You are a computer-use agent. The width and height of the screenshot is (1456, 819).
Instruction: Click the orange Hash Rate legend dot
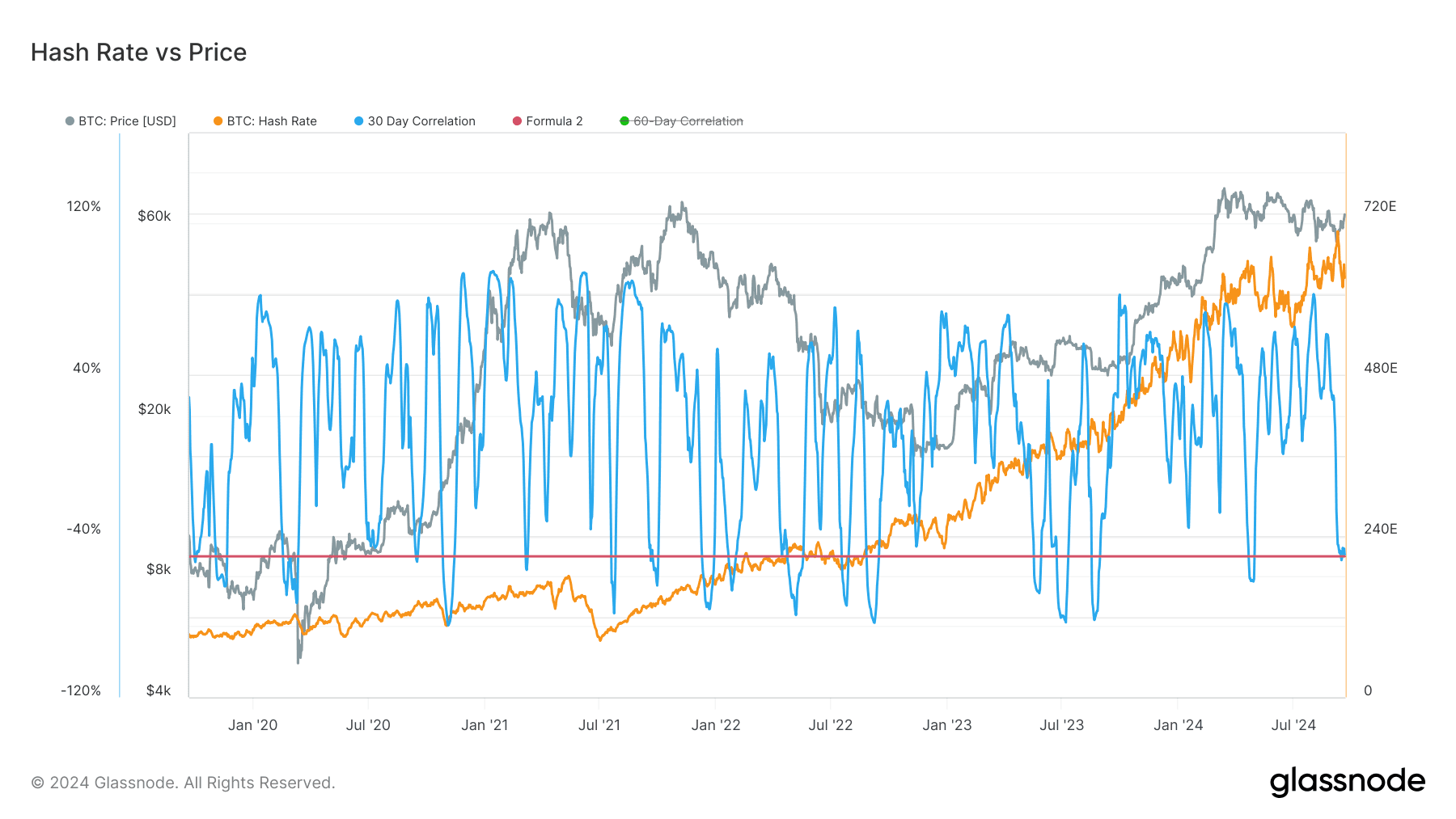click(x=218, y=121)
